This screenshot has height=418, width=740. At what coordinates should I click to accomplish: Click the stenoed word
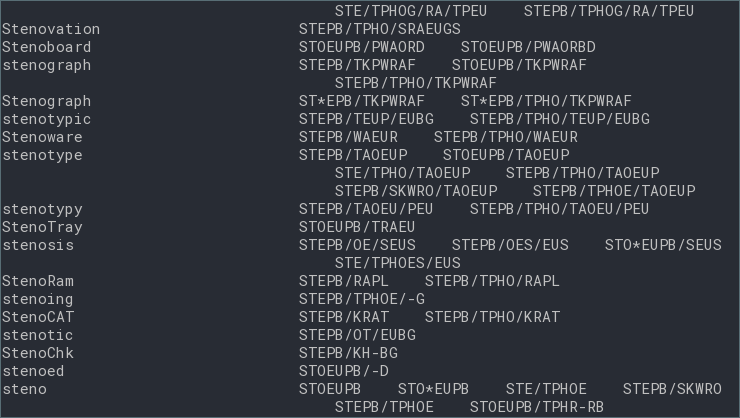pyautogui.click(x=33, y=371)
